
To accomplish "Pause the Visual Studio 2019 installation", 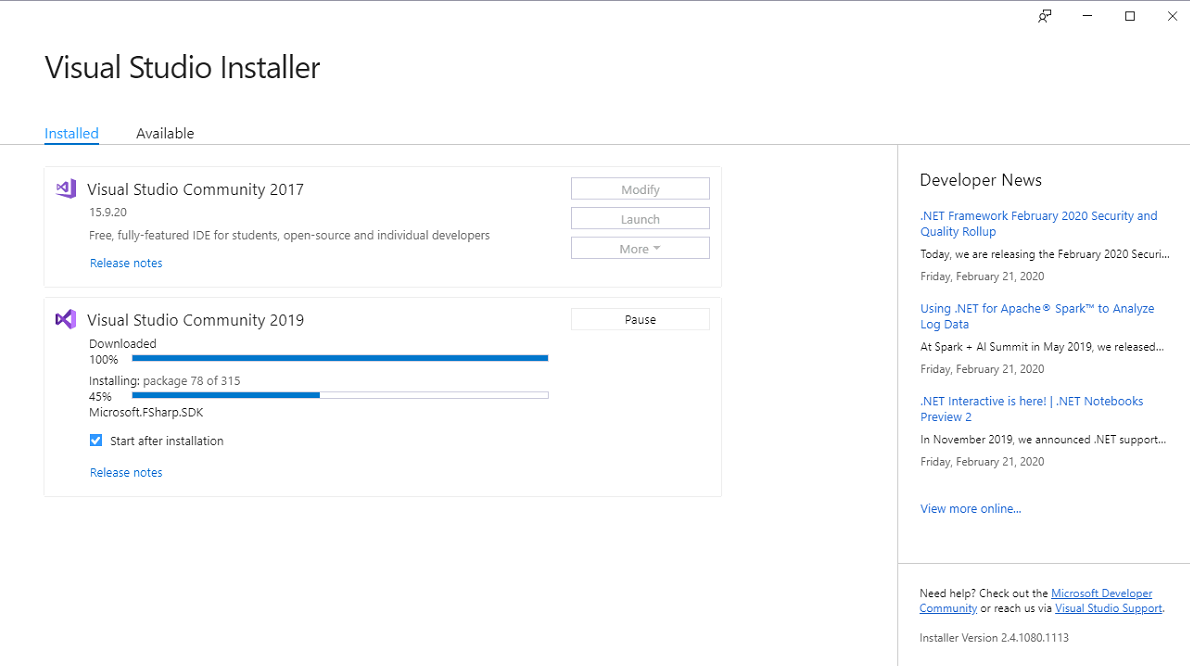I will click(640, 318).
